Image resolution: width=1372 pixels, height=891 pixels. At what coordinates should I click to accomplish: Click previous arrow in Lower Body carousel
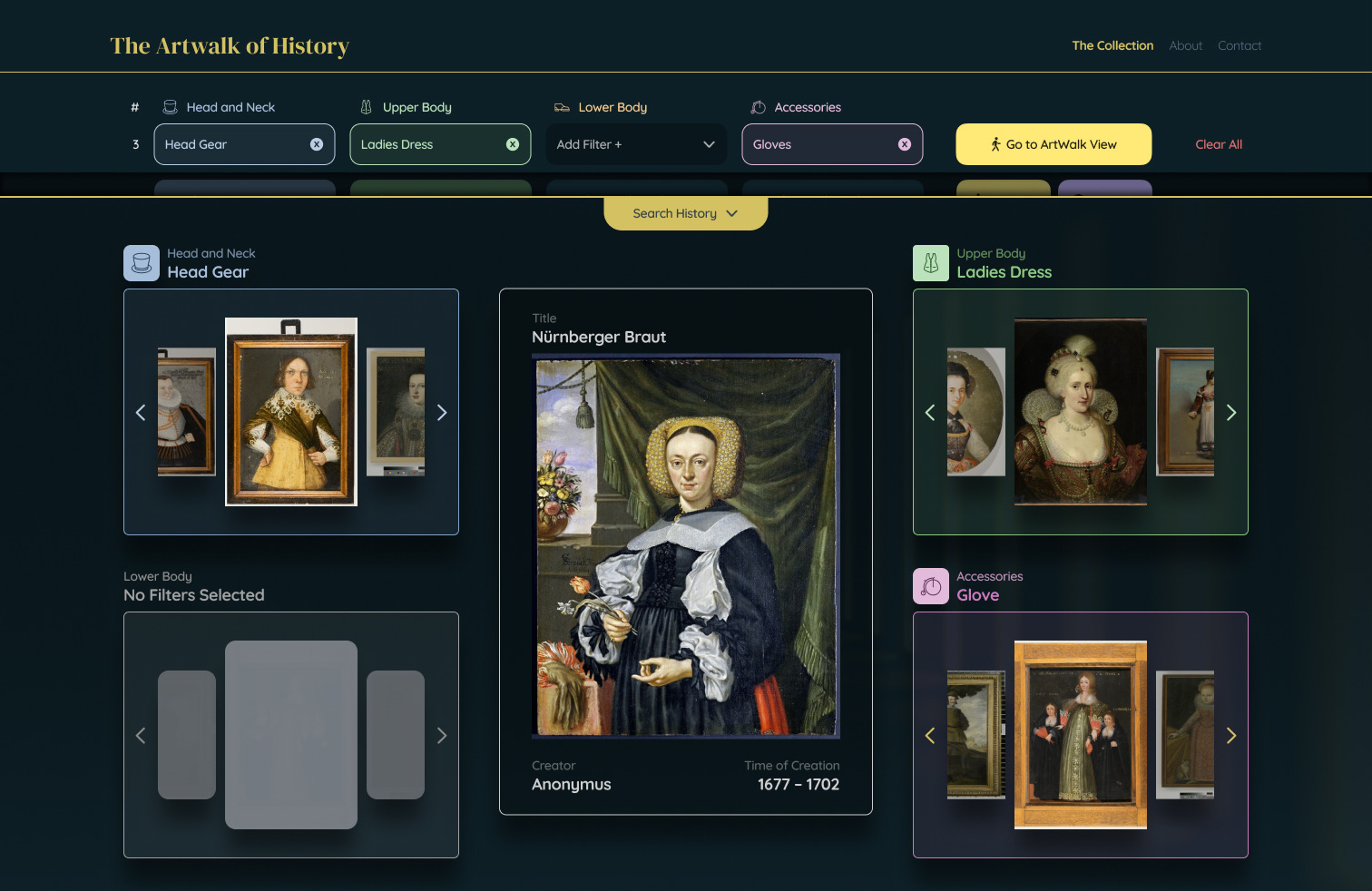(x=141, y=736)
